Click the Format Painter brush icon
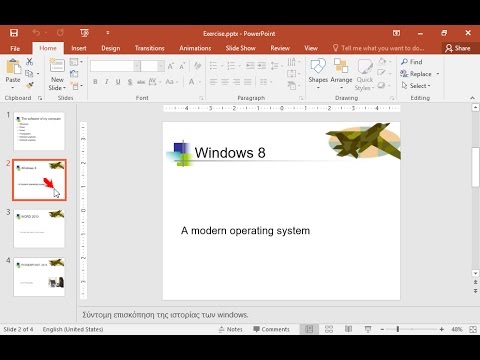This screenshot has height=360, width=480. (30, 85)
